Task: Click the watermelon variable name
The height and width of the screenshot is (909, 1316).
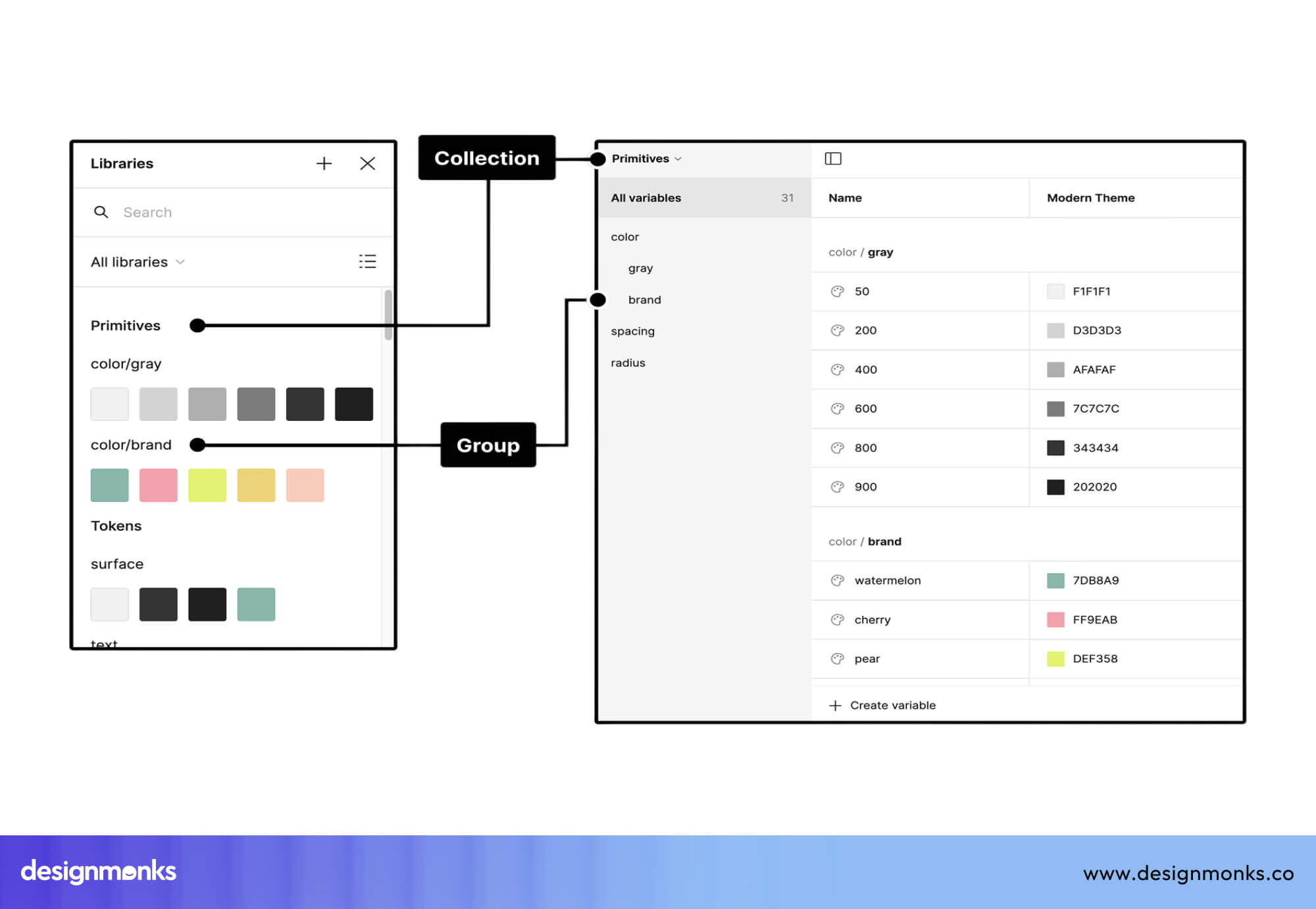Action: pyautogui.click(x=888, y=580)
